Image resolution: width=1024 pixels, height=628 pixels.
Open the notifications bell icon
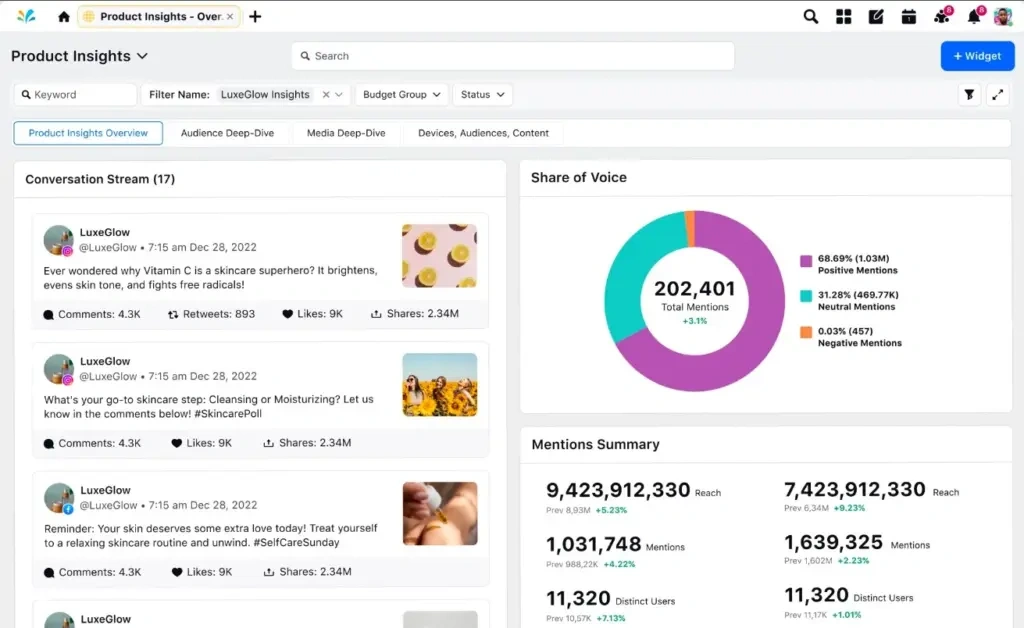point(975,16)
